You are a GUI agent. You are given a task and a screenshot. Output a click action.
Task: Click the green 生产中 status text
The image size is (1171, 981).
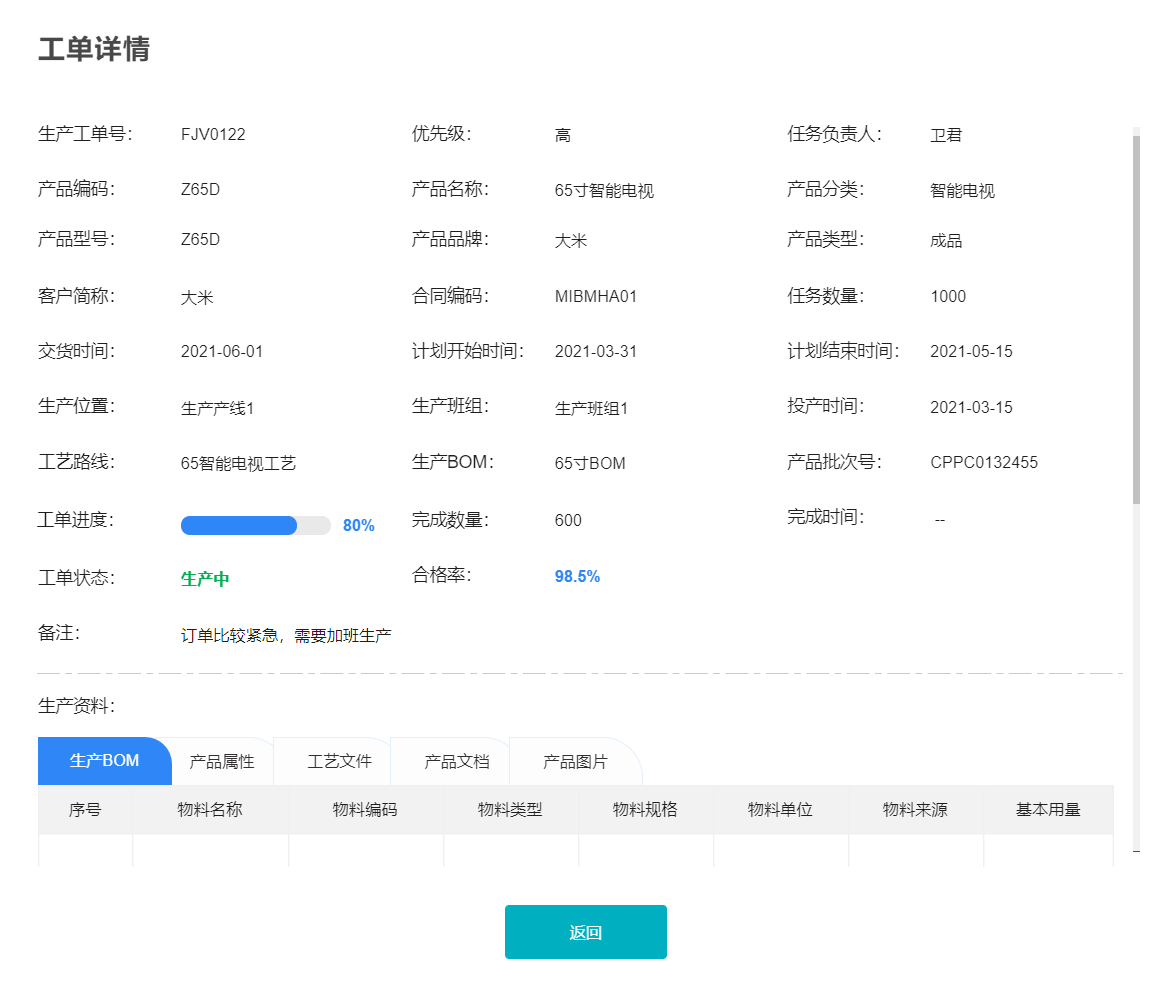205,579
